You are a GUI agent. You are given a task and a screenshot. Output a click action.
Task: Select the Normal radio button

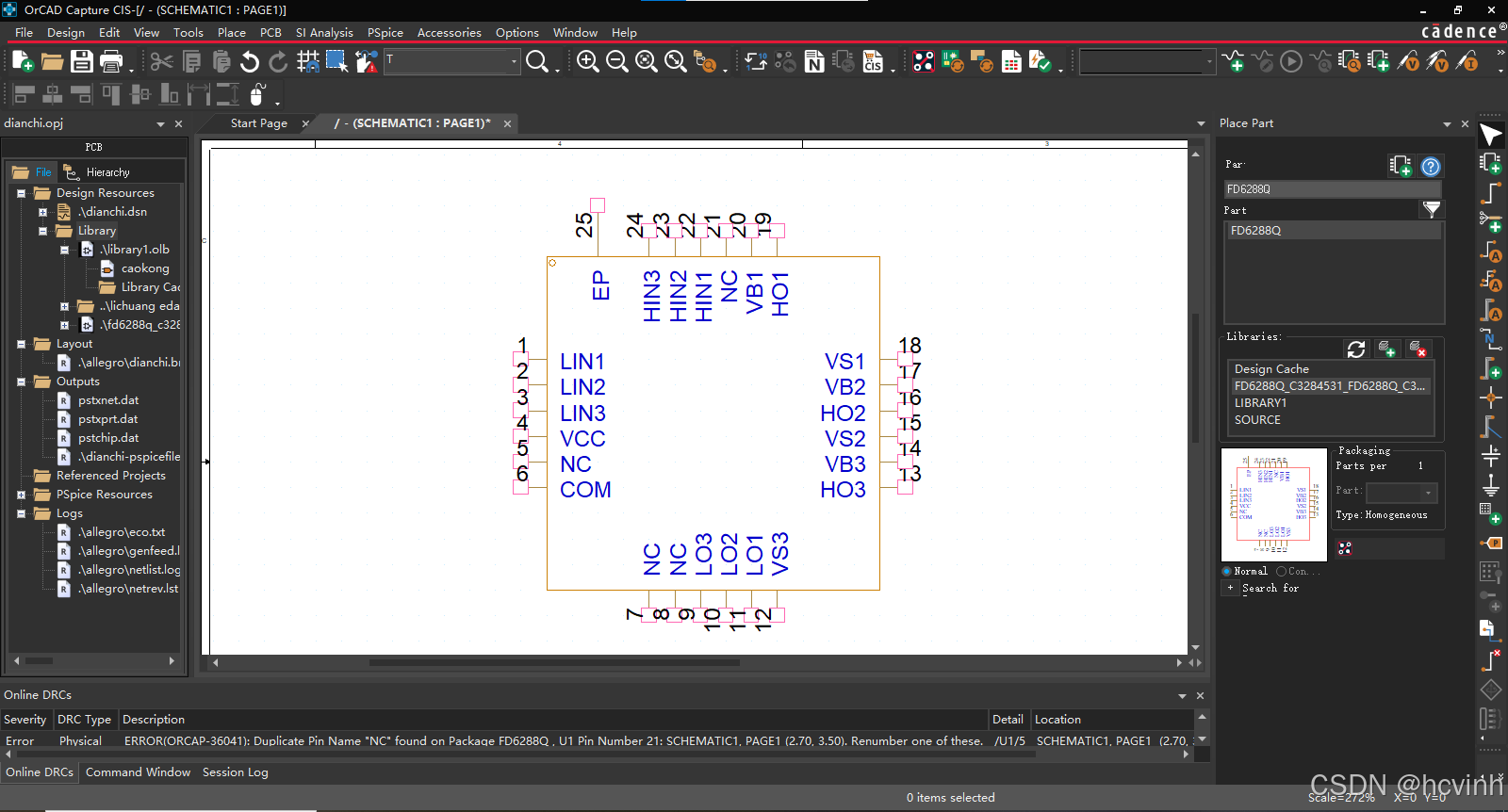[x=1226, y=571]
